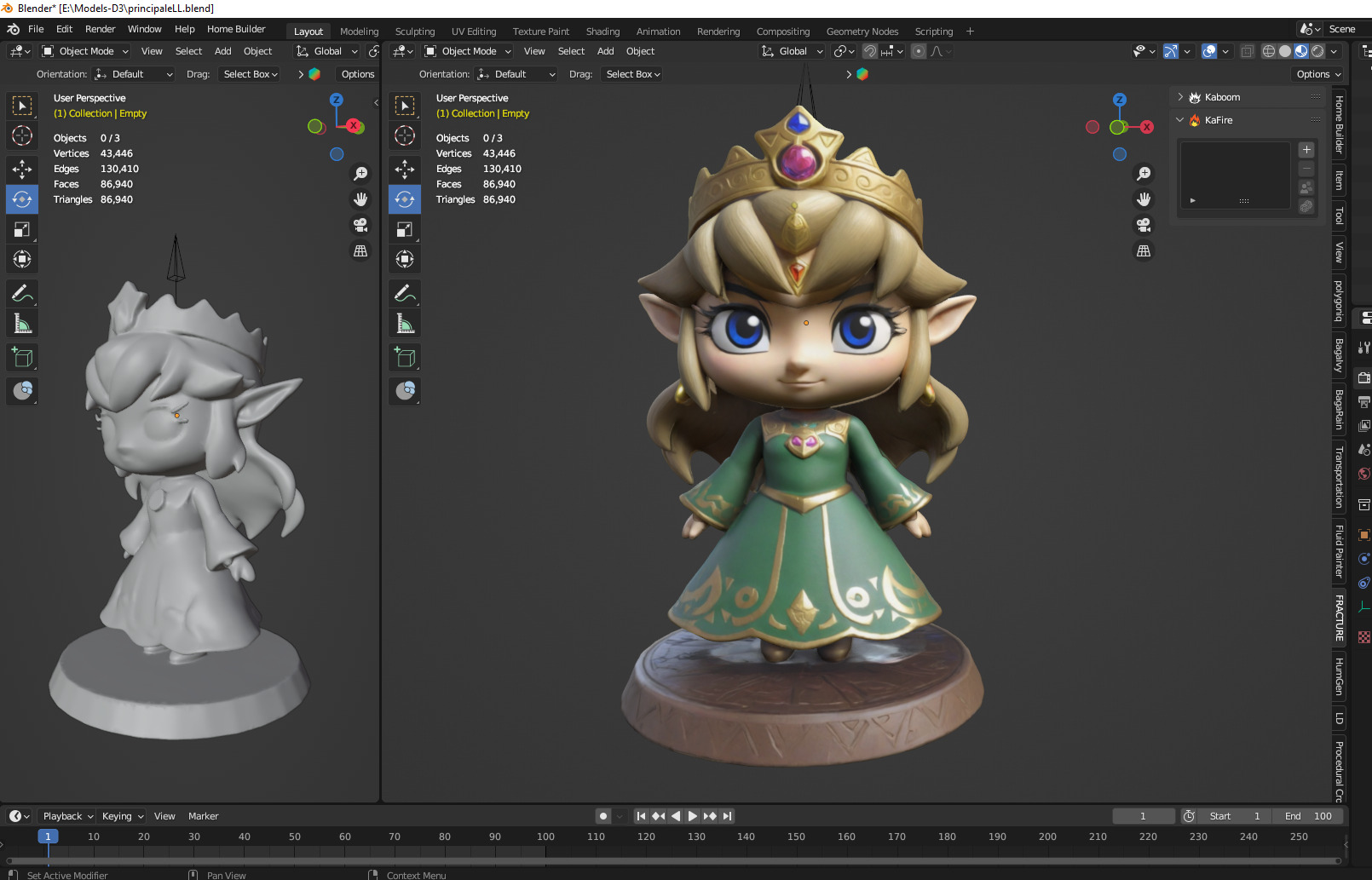Click the Kaboom explosion icon
This screenshot has height=880, width=1372.
(x=1195, y=97)
